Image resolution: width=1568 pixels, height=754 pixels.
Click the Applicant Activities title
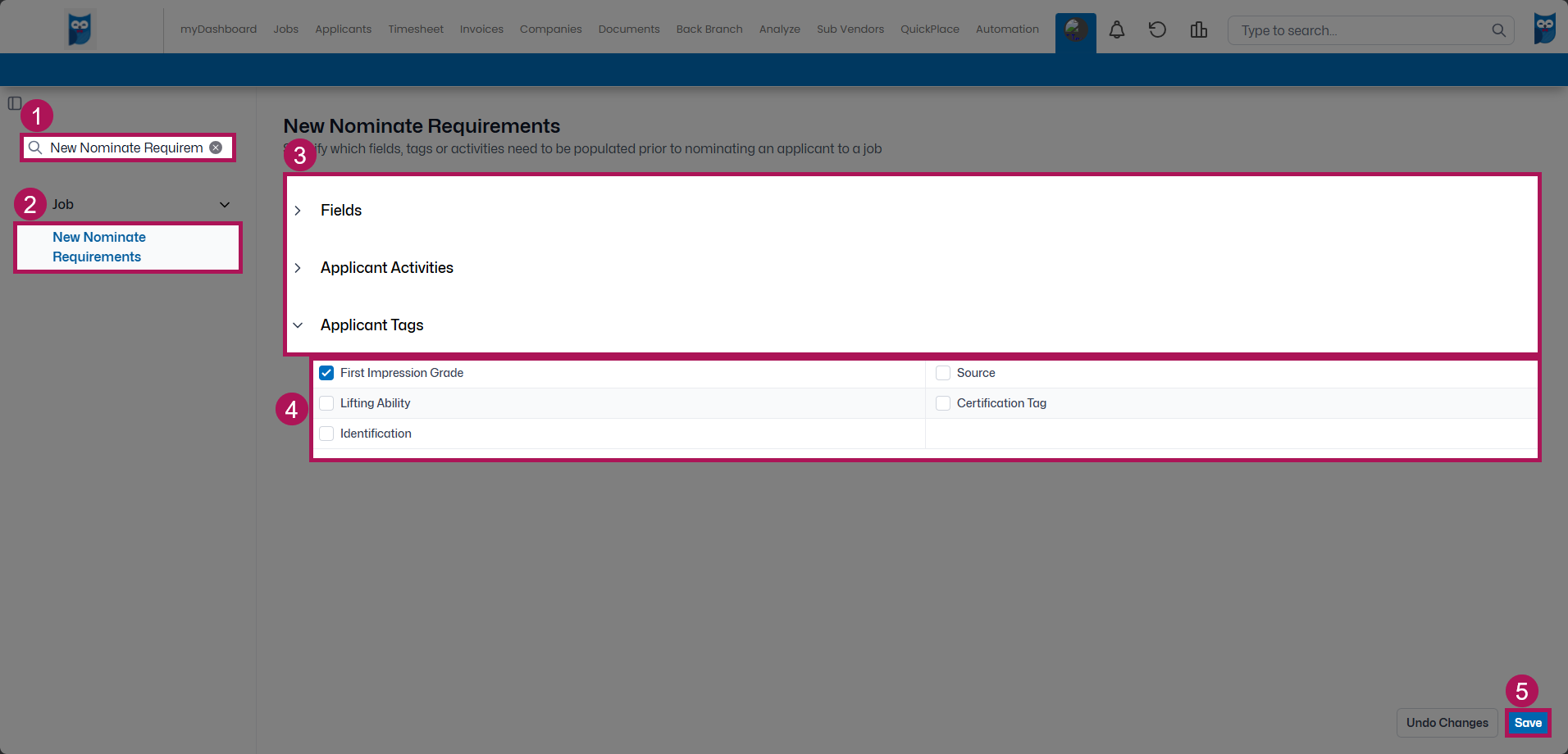pos(387,268)
